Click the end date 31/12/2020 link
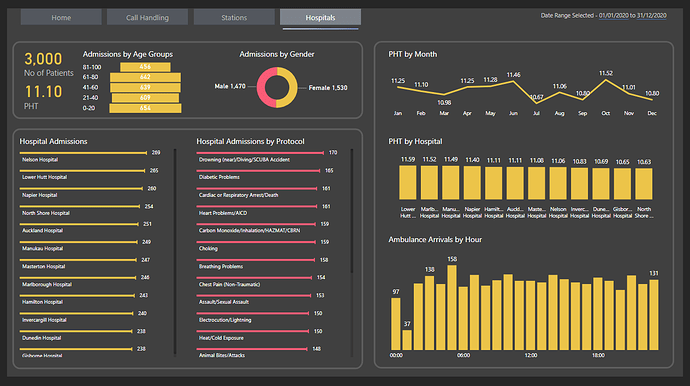690x386 pixels. (652, 15)
